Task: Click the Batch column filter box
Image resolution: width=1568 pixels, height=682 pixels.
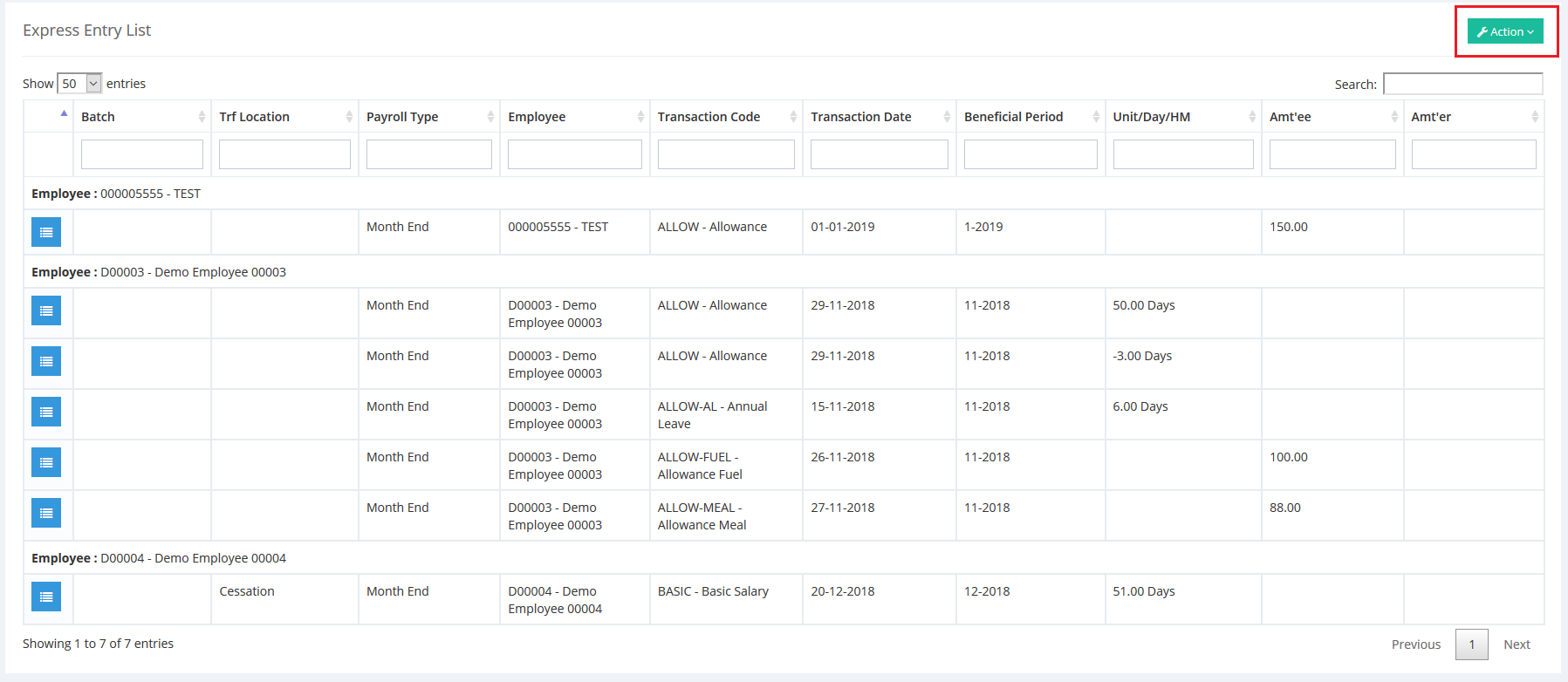Action: tap(142, 154)
